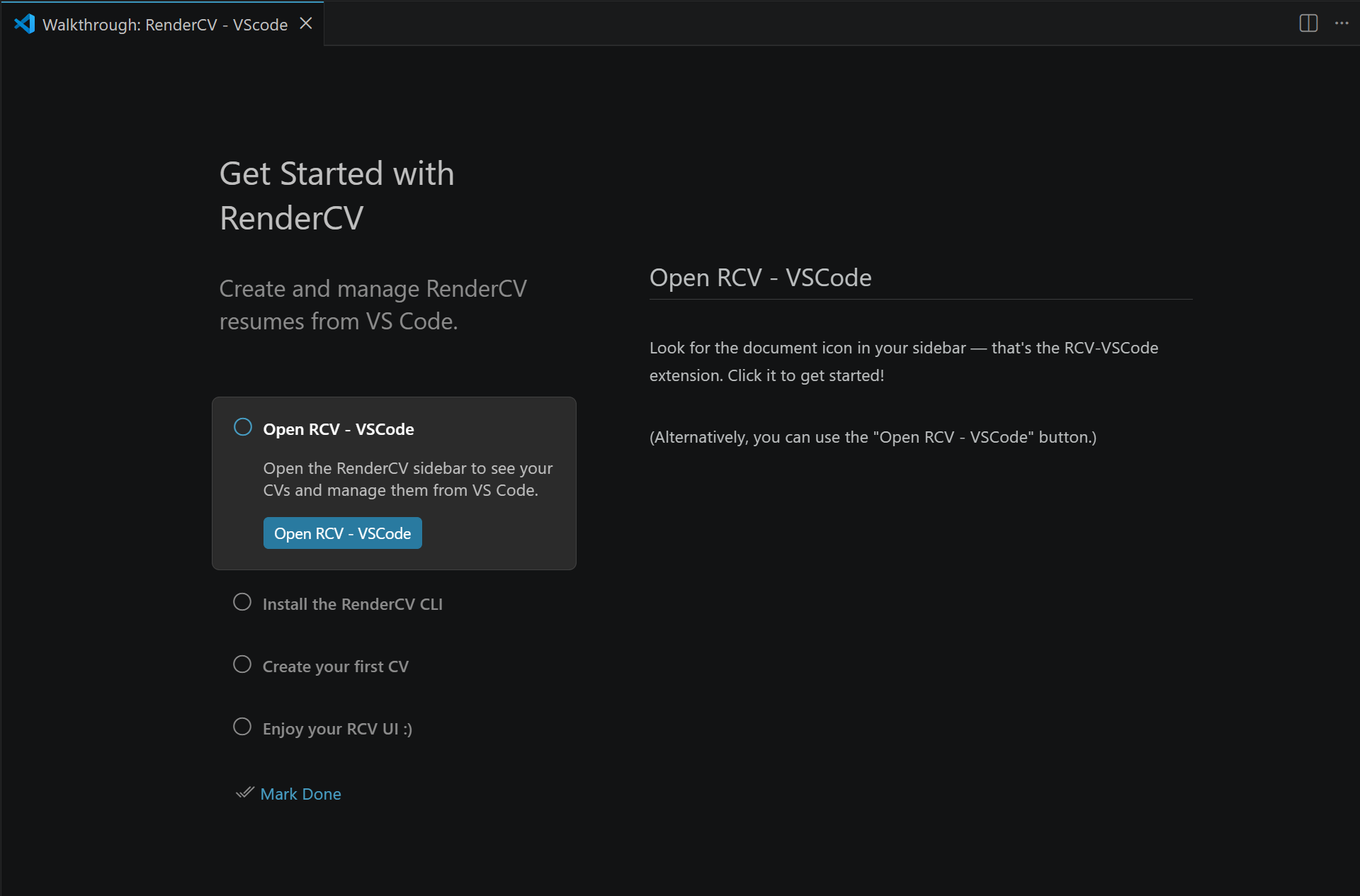Click the "Create and manage RenderCV resumes" subtitle
The image size is (1360, 896).
(373, 305)
